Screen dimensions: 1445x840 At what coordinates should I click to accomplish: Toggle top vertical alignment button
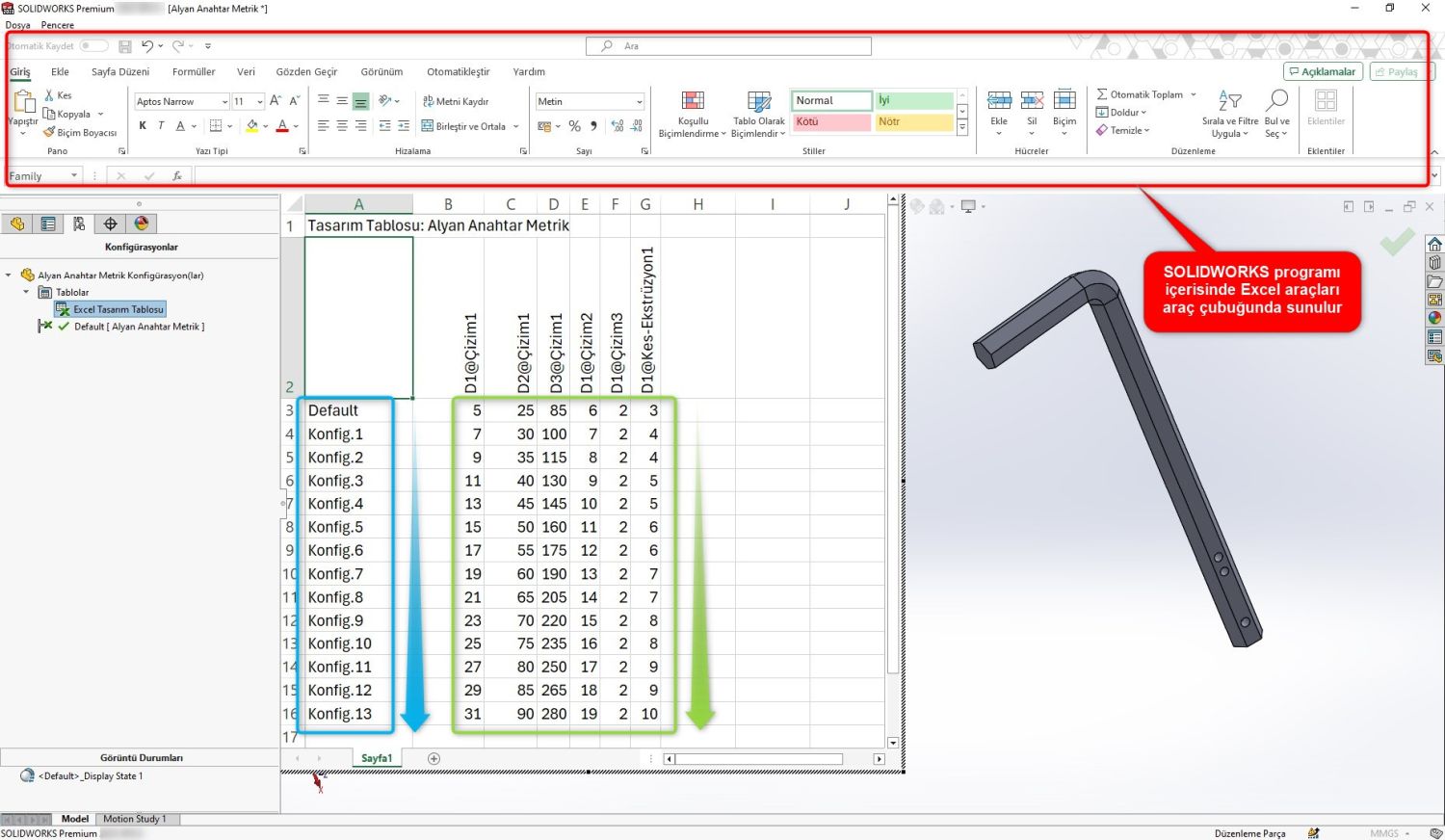point(324,101)
